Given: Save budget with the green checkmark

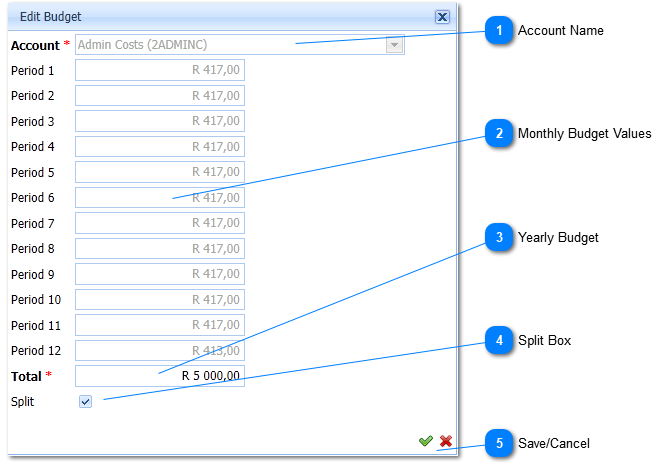Looking at the screenshot, I should click(x=426, y=441).
